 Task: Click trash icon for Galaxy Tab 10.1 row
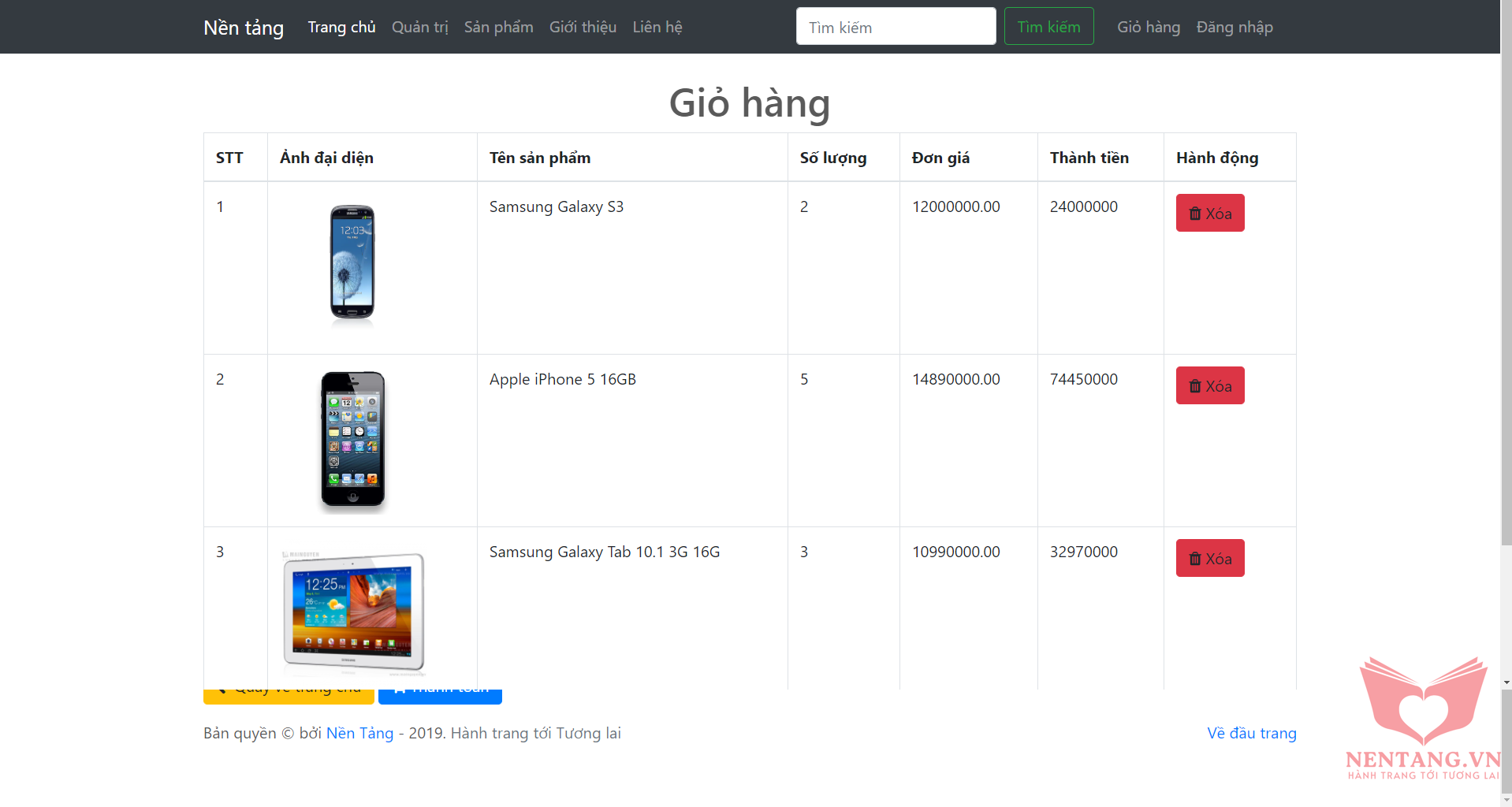pos(1195,559)
